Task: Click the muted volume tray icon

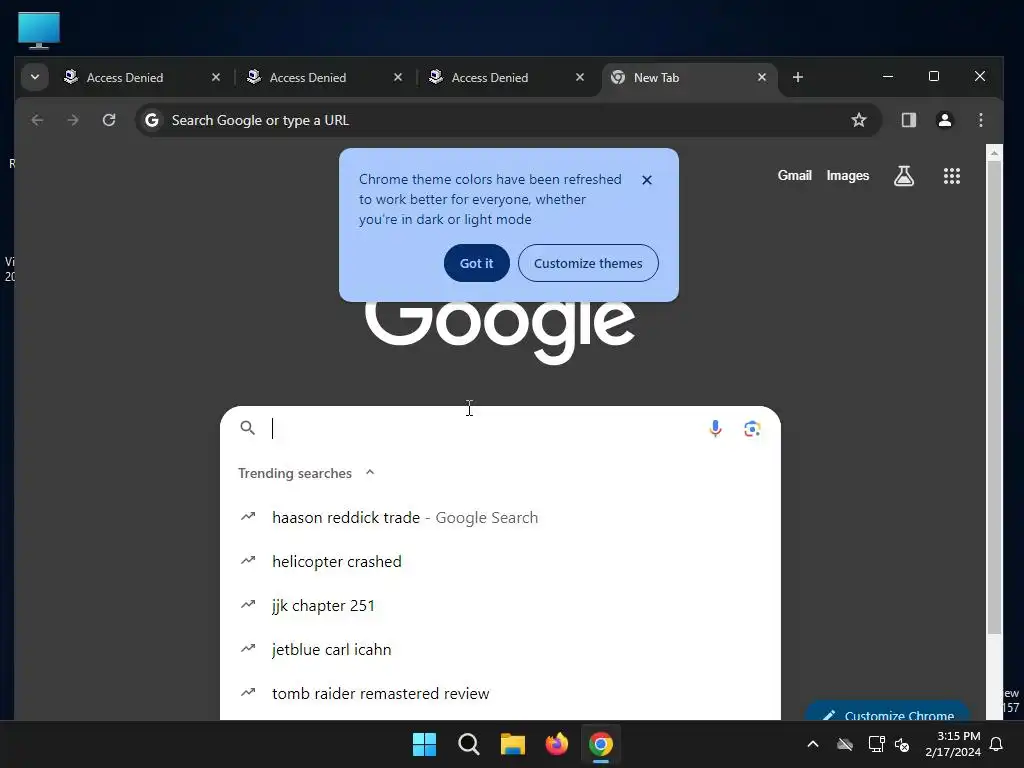Action: (x=903, y=744)
